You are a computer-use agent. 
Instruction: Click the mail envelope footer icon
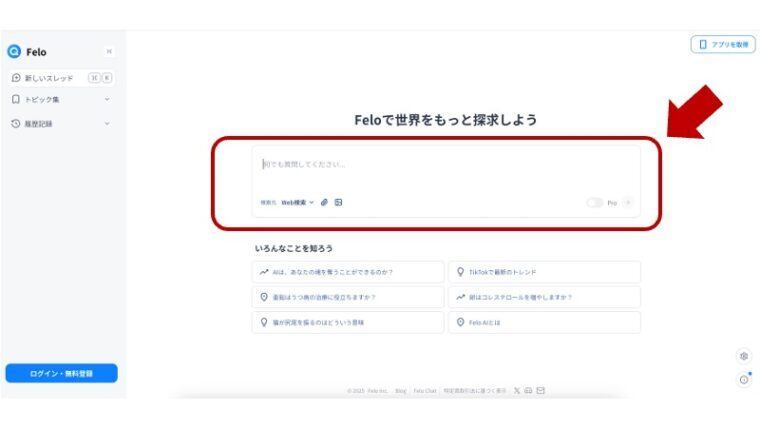coord(540,391)
